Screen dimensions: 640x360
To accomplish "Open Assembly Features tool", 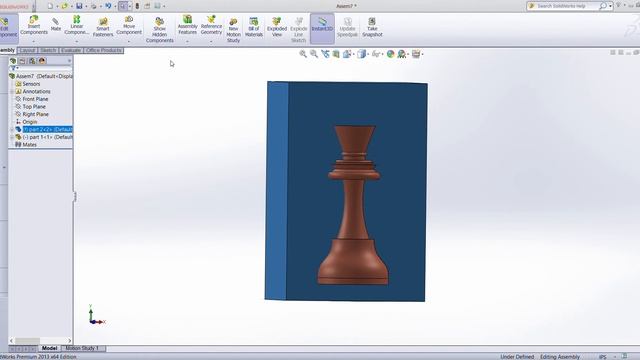I will coord(187,25).
